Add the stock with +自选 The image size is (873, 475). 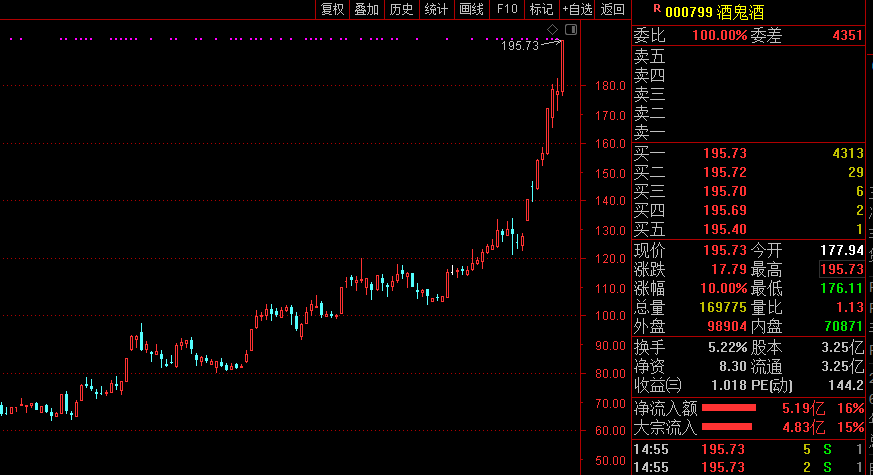click(577, 10)
